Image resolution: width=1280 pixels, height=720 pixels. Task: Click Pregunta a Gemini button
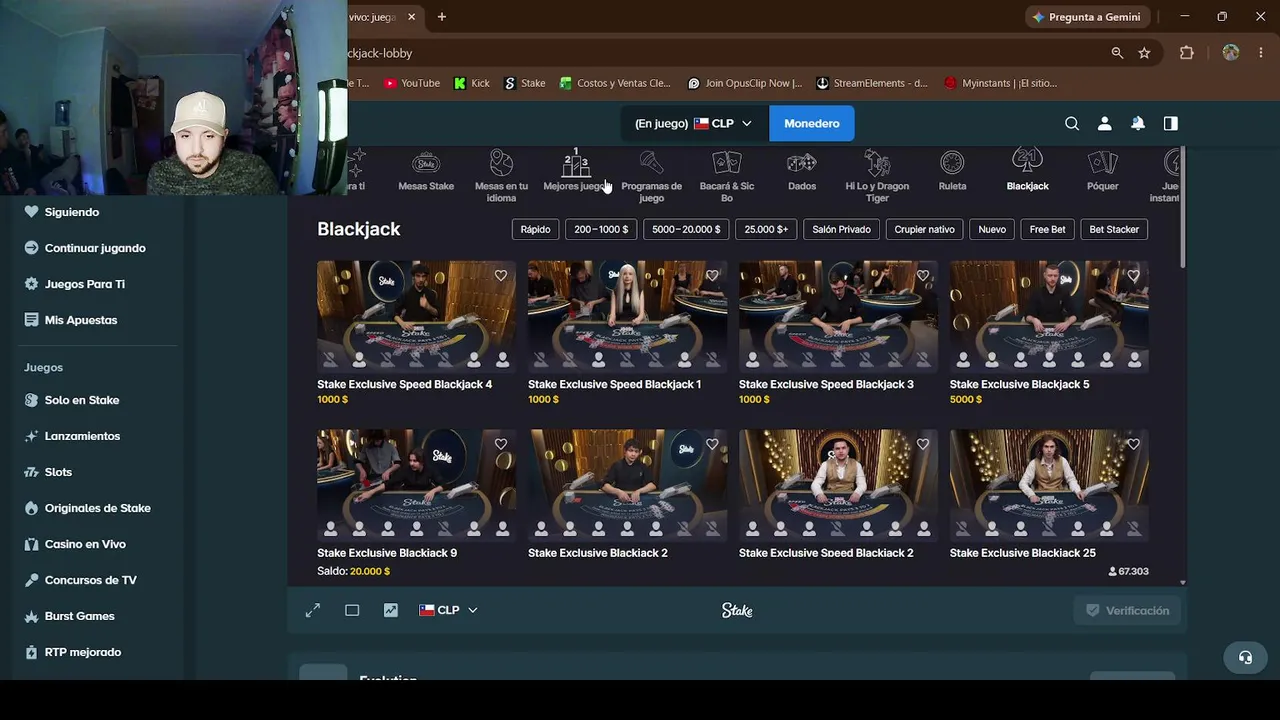tap(1089, 17)
